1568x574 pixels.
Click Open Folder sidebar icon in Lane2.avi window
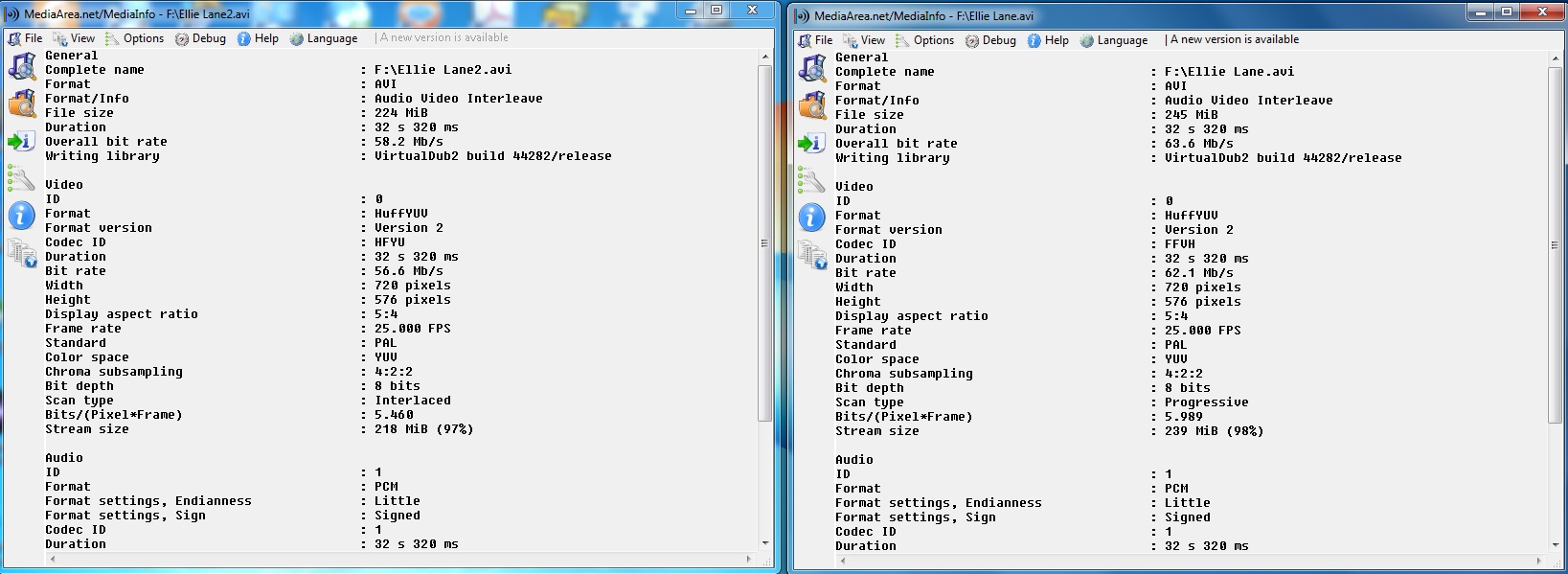22,103
